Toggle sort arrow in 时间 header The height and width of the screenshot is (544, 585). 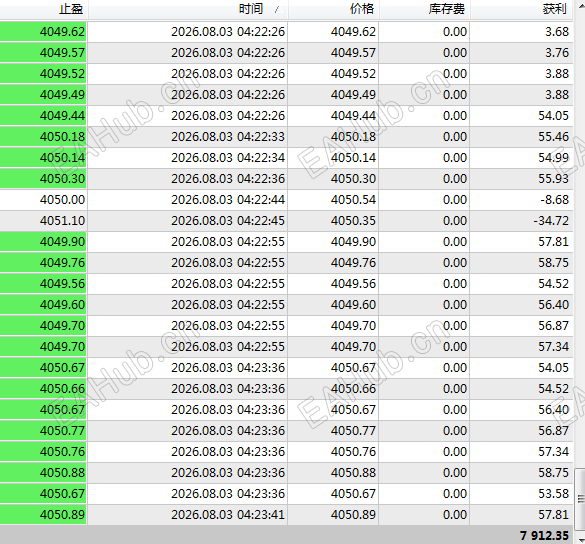pyautogui.click(x=277, y=10)
